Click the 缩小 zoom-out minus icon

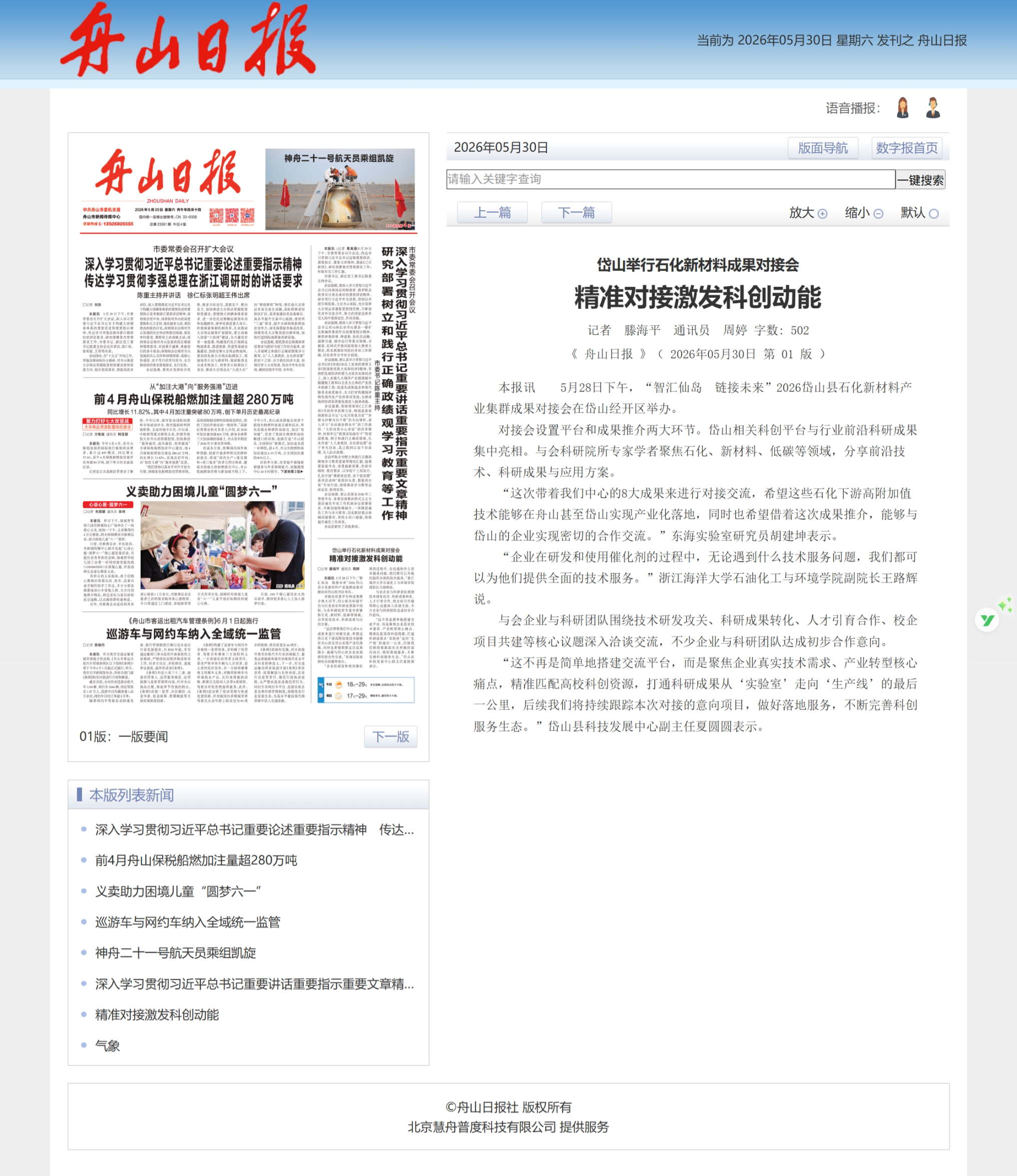tap(878, 214)
